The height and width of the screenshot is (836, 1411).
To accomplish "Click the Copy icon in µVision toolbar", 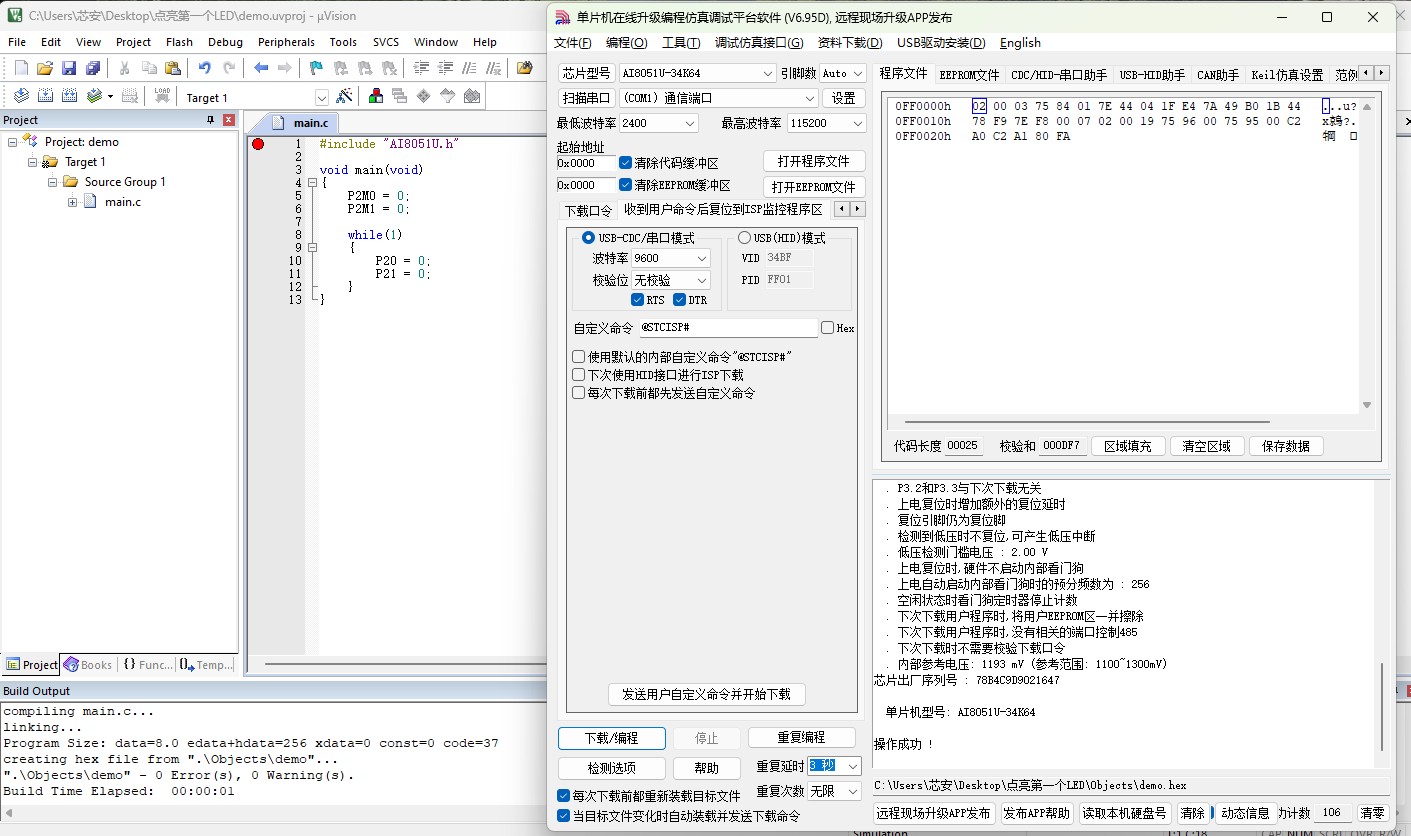I will [x=149, y=68].
